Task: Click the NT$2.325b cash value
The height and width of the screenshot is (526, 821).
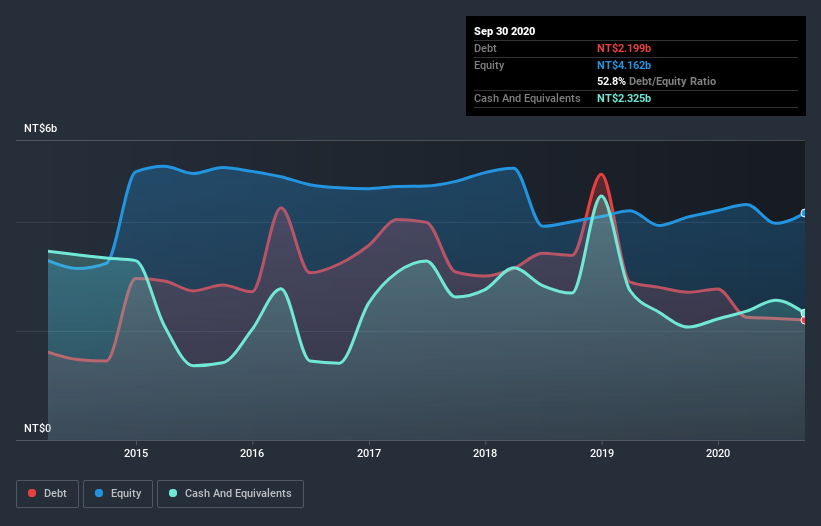Action: point(624,98)
